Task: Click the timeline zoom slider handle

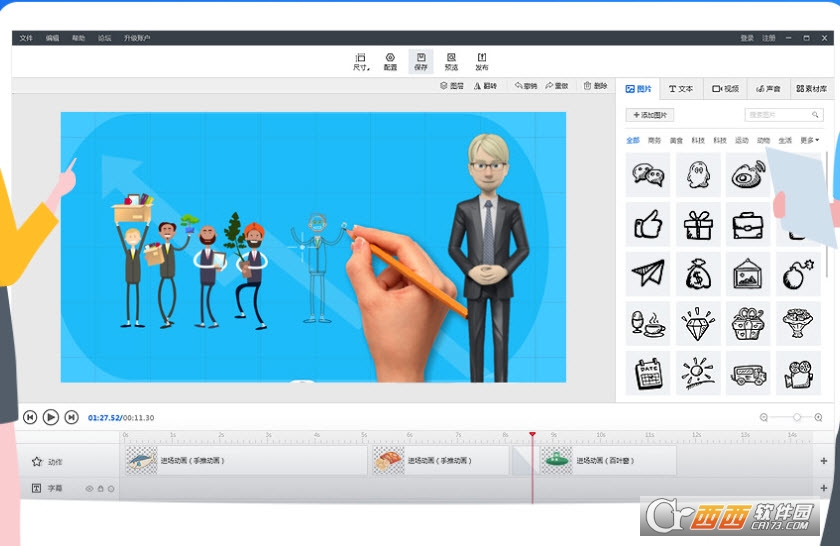Action: click(x=797, y=417)
